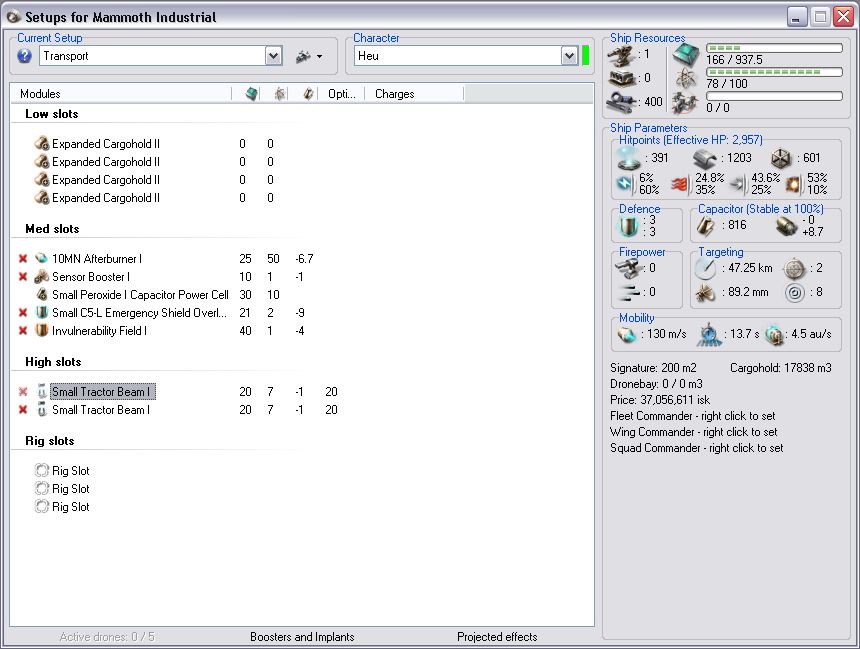Click the Small Peroxide Capacitor Power Cell icon
Viewport: 860px width, 649px height.
click(42, 295)
